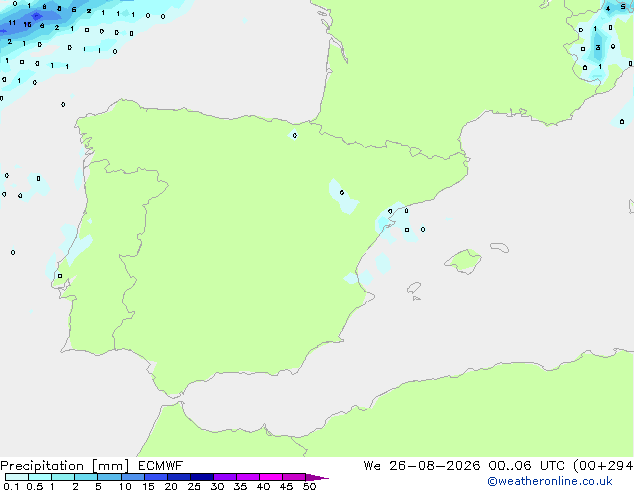Click the legend label '50'

(309, 486)
